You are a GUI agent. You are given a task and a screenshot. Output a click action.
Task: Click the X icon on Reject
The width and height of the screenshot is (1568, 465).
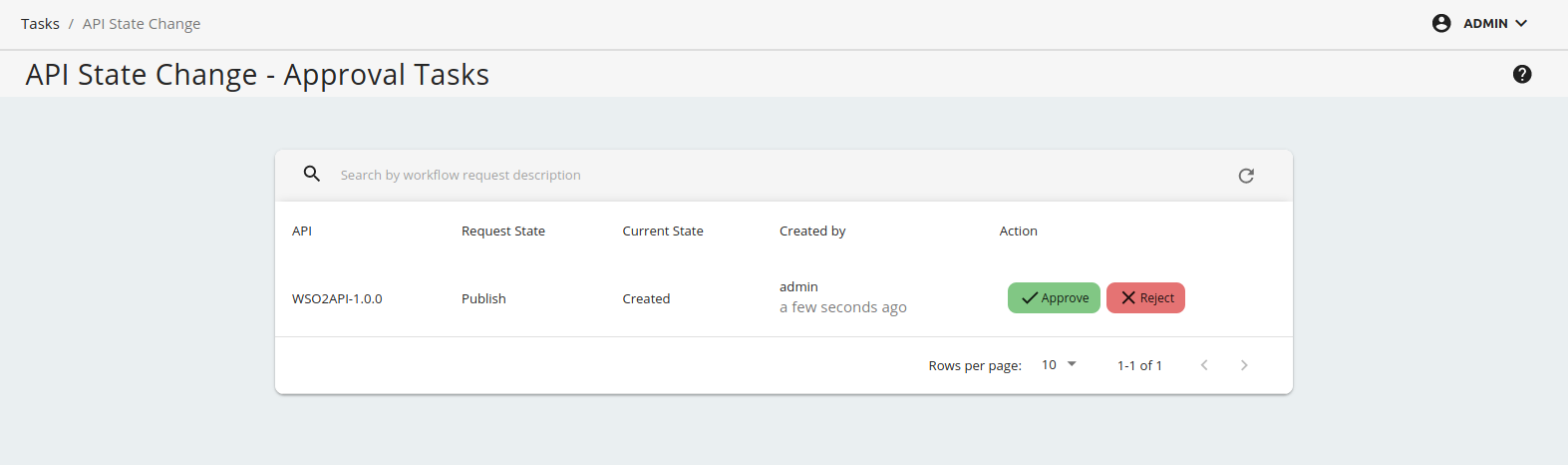[x=1128, y=297]
